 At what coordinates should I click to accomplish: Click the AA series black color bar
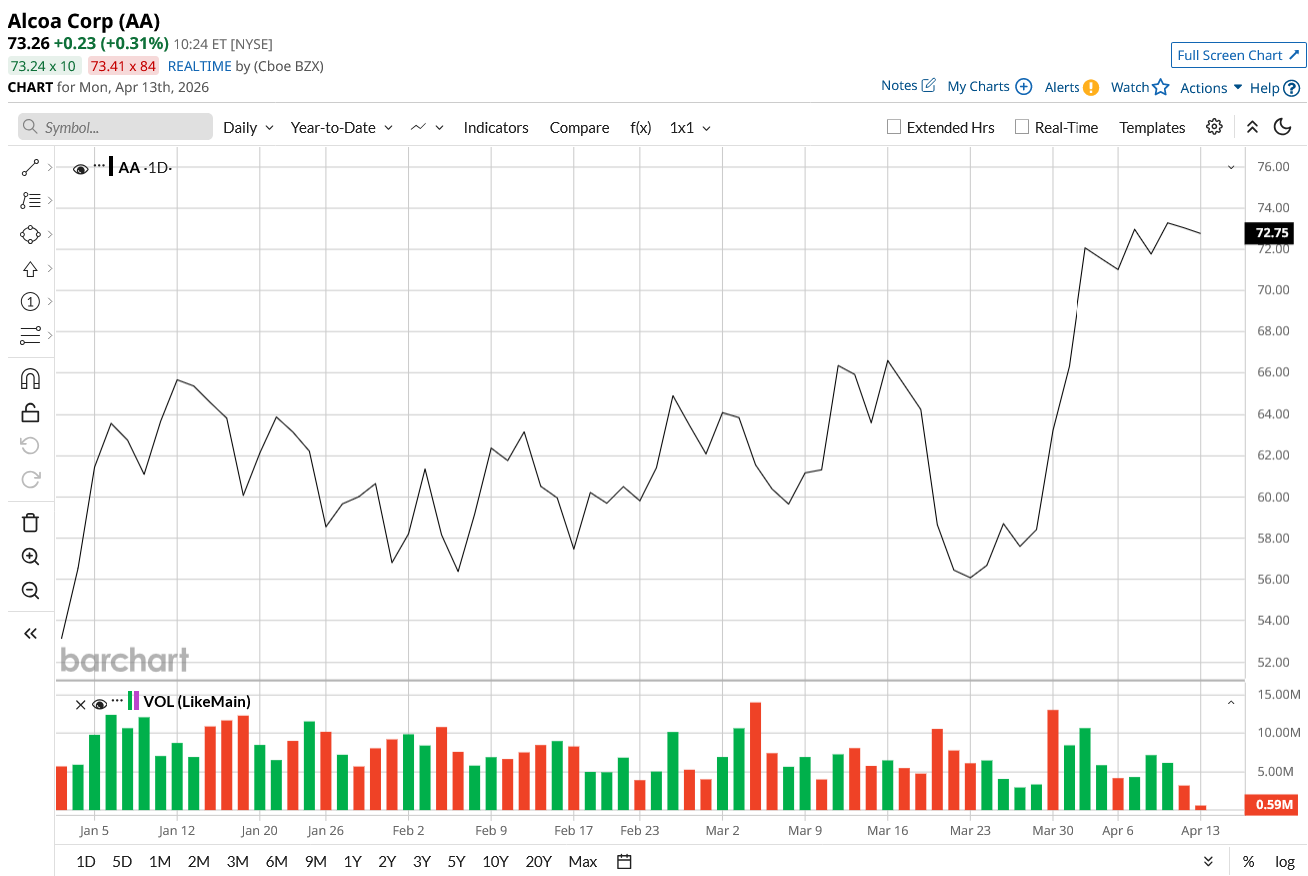[x=111, y=167]
